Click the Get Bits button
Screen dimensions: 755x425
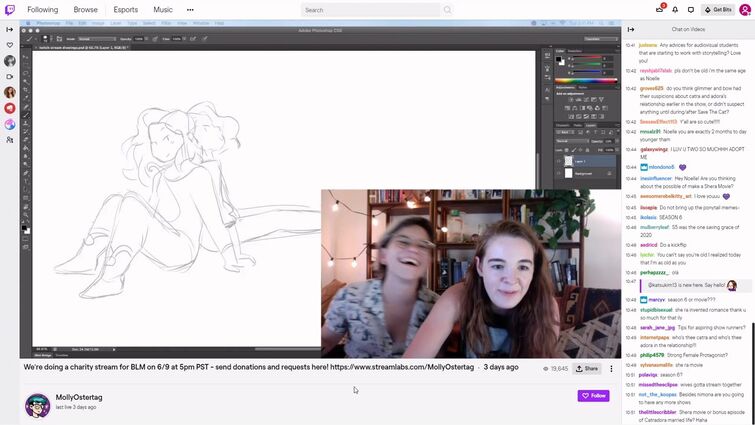tap(718, 10)
